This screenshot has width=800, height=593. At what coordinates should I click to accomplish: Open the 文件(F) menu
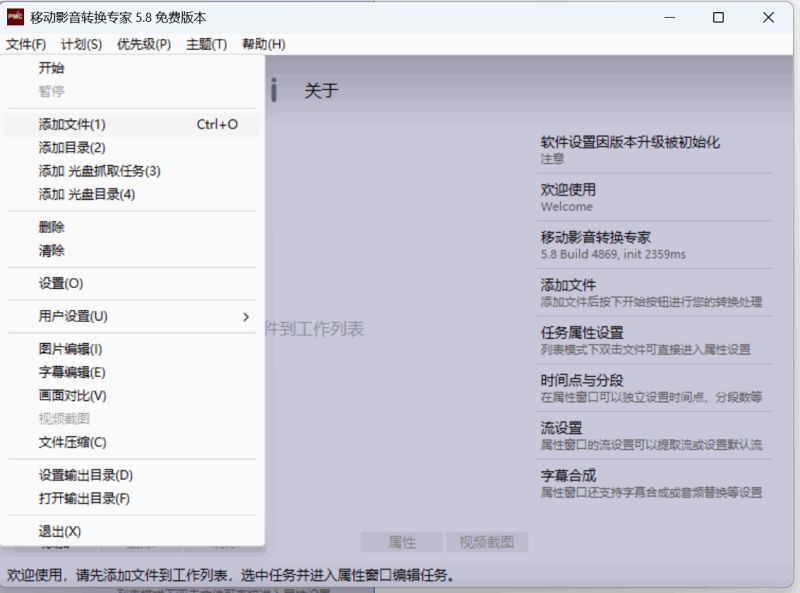click(x=26, y=44)
